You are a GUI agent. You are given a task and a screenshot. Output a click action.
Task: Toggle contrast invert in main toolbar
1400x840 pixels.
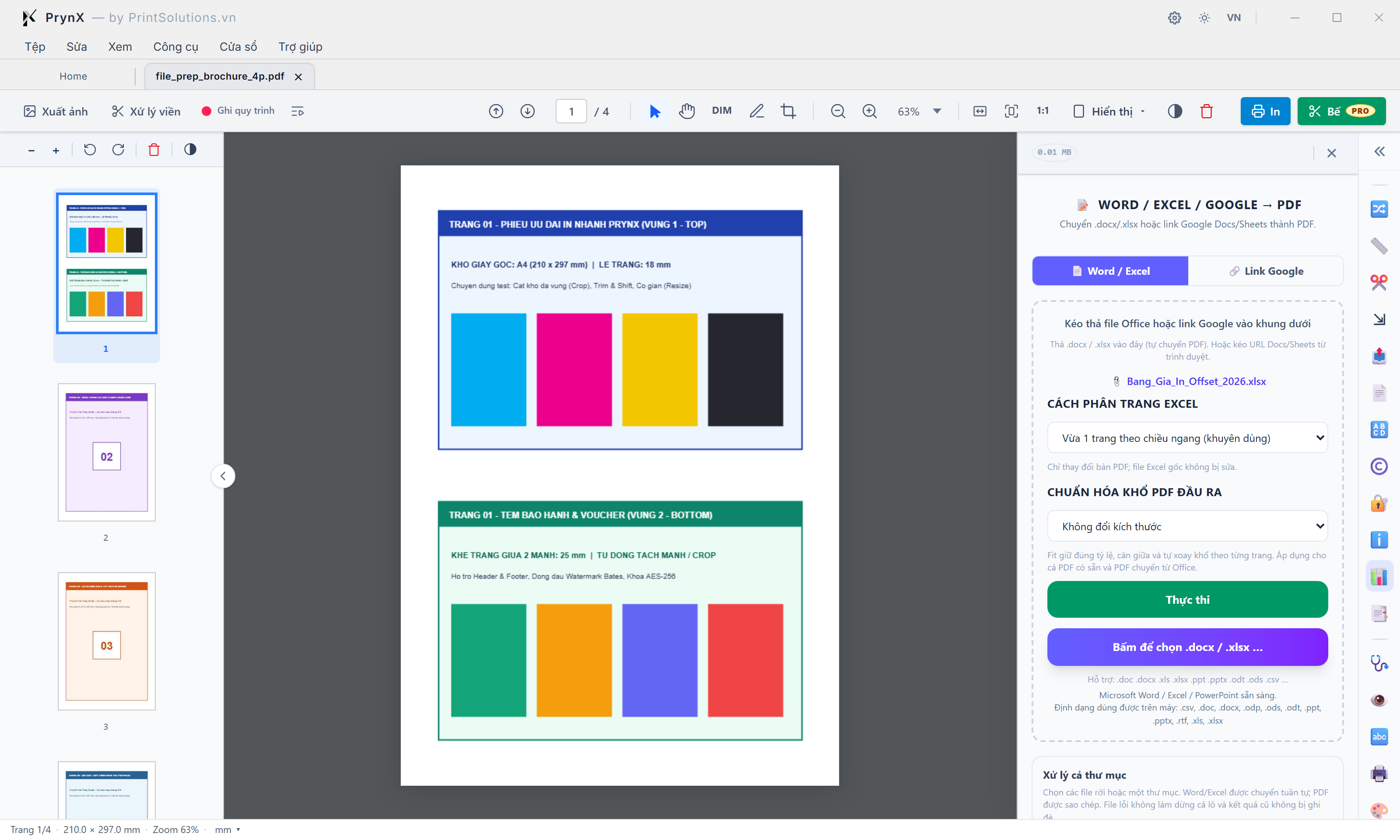point(1175,111)
